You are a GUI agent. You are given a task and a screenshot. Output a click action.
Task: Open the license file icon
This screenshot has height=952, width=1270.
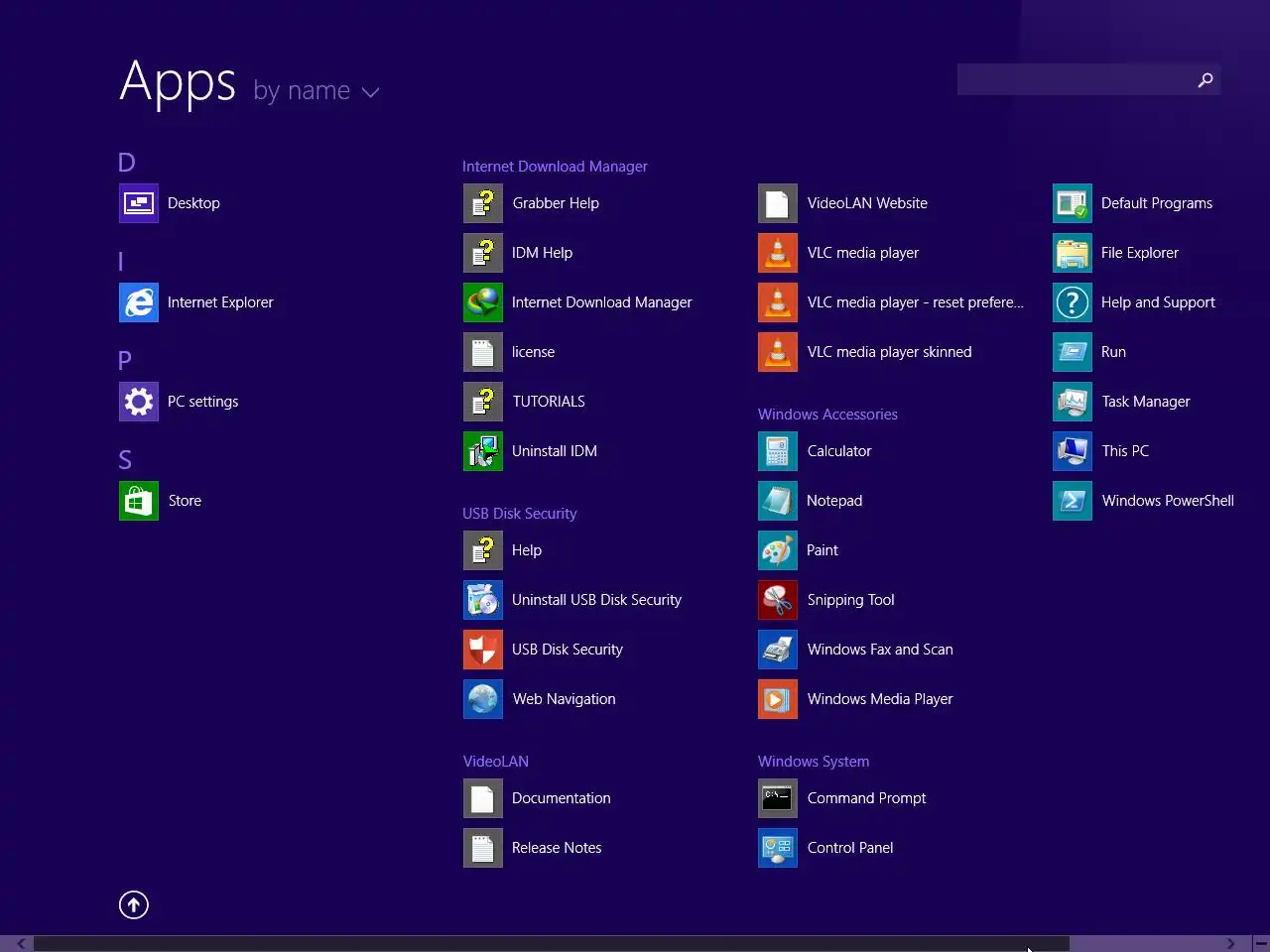(x=483, y=352)
